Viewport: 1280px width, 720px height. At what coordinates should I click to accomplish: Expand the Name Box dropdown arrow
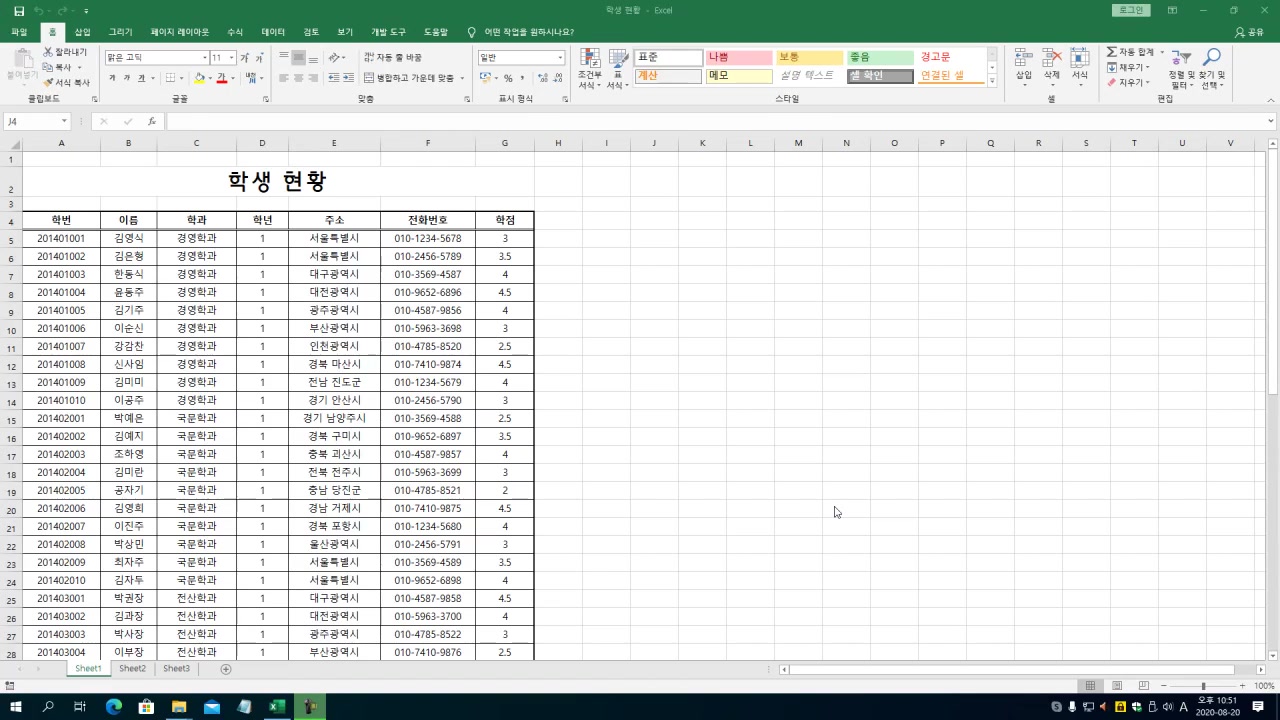click(x=64, y=121)
